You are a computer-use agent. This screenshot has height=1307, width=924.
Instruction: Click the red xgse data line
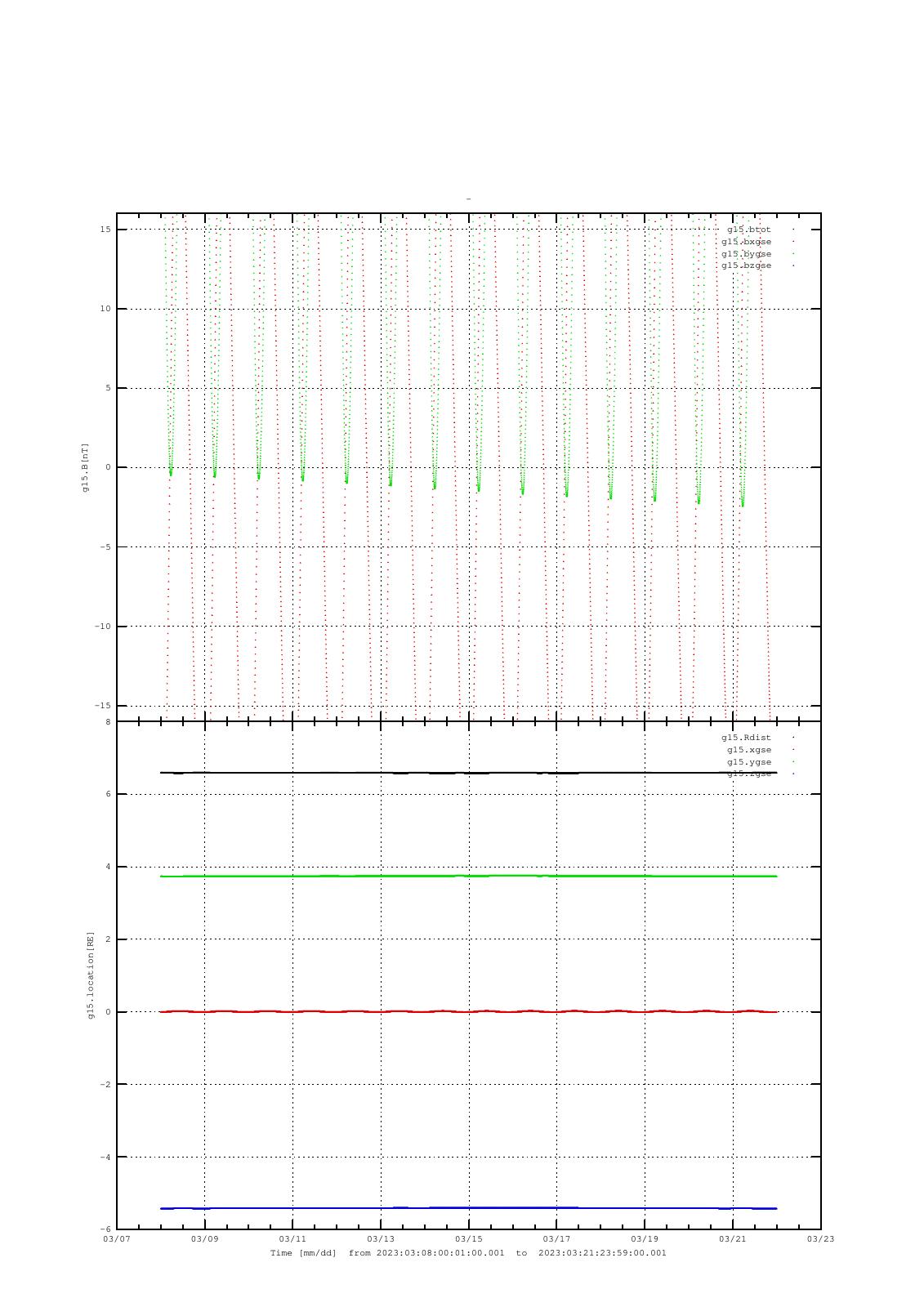point(468,1011)
